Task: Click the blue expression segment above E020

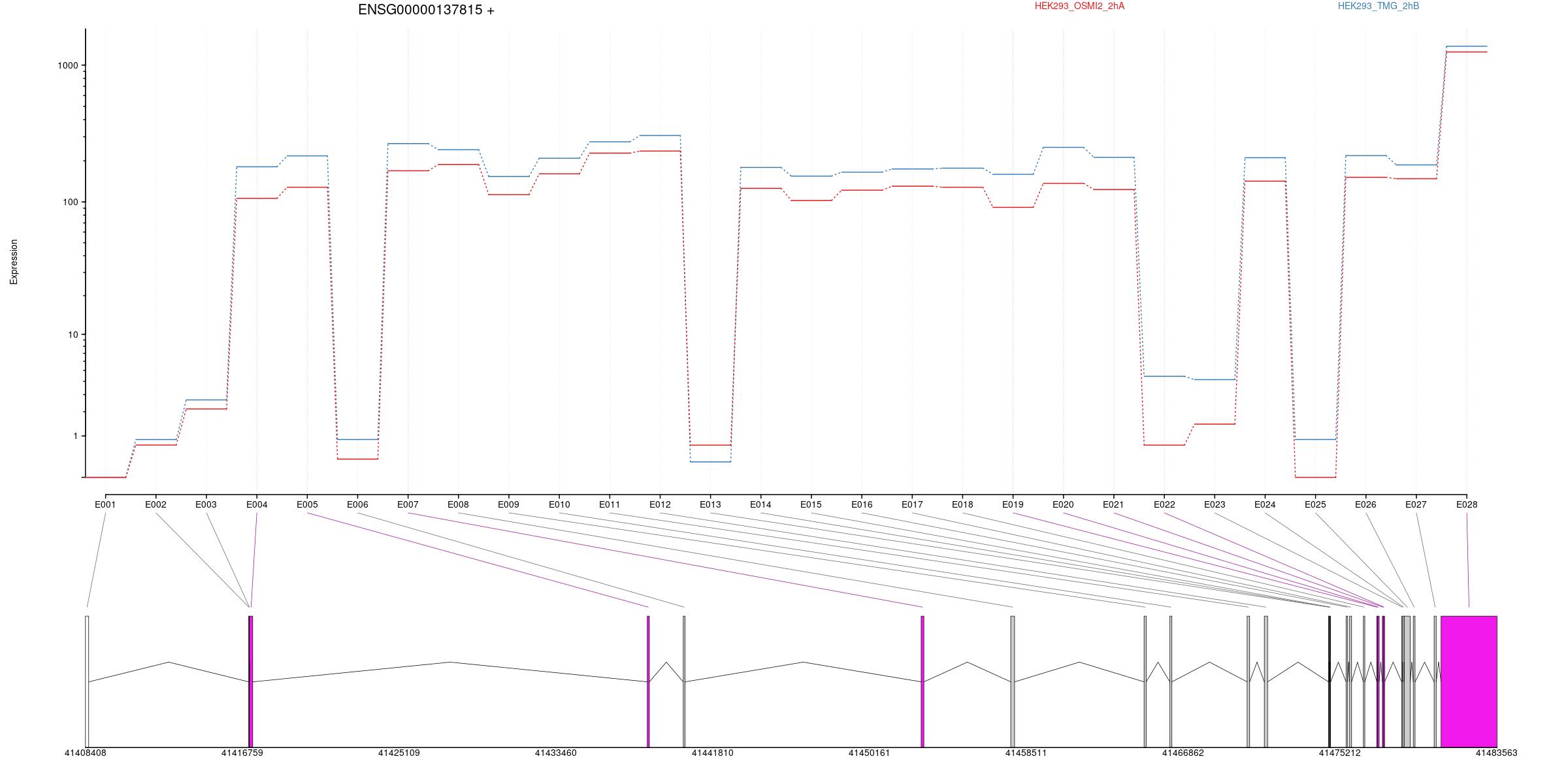Action: 1063,148
